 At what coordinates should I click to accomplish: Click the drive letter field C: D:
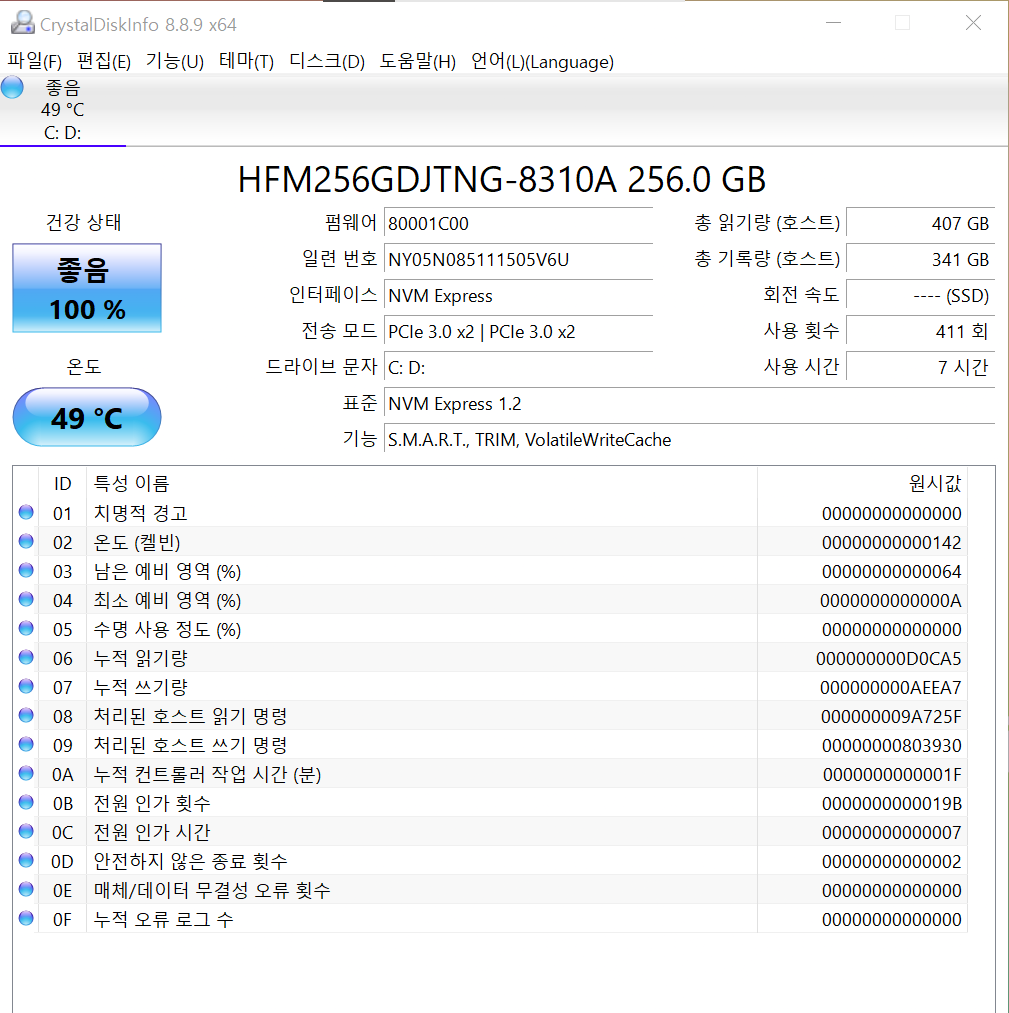(518, 368)
